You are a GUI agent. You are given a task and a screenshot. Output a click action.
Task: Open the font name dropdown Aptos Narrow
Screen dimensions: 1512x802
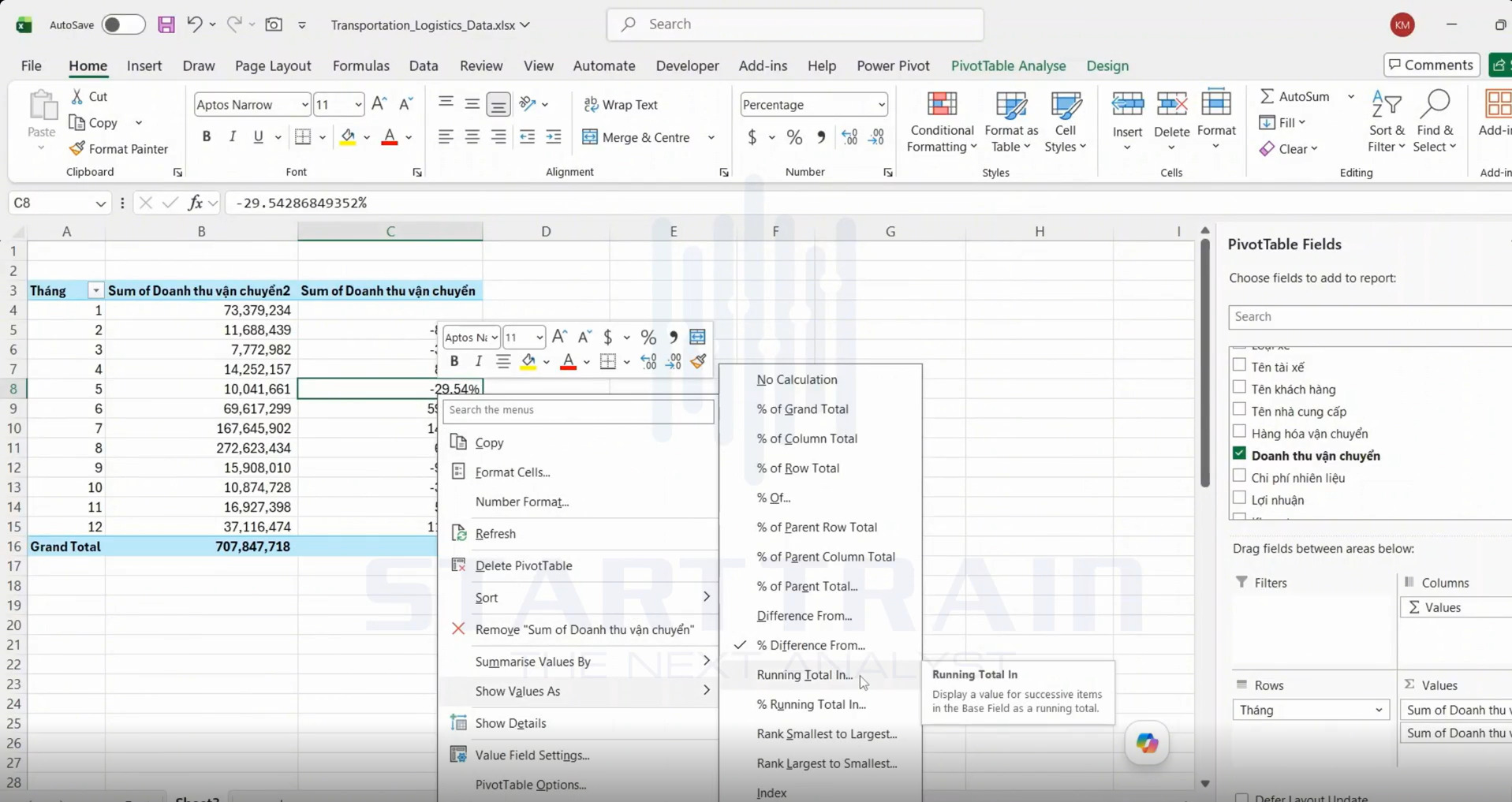pos(304,105)
